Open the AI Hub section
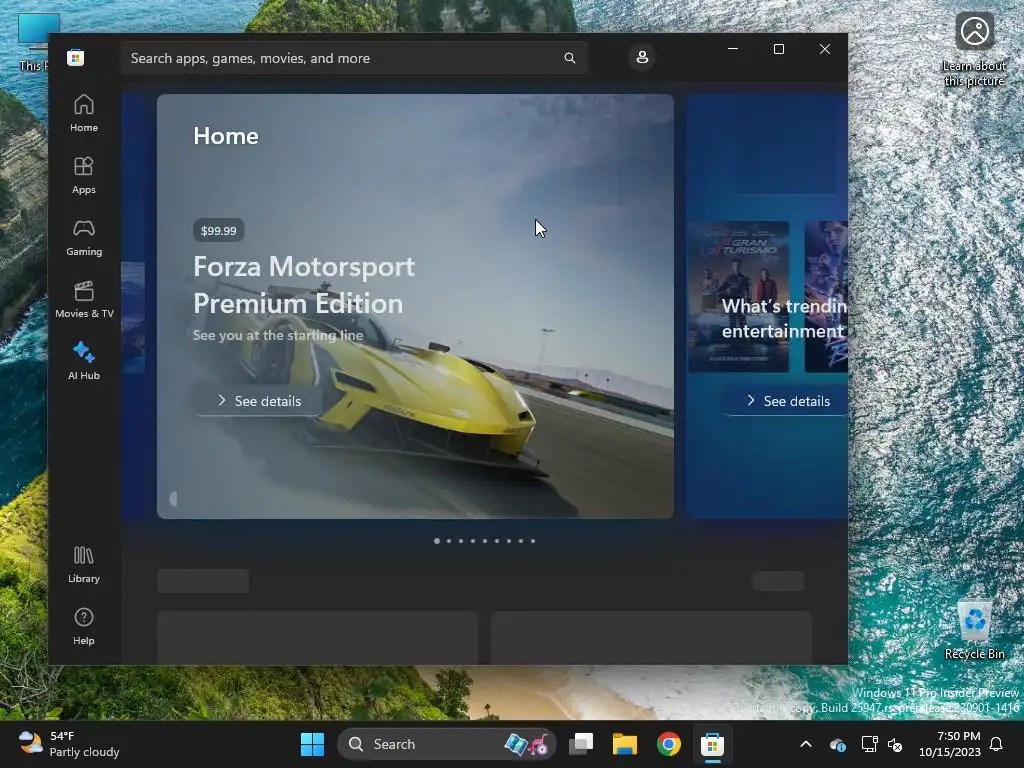The width and height of the screenshot is (1024, 768). click(84, 361)
